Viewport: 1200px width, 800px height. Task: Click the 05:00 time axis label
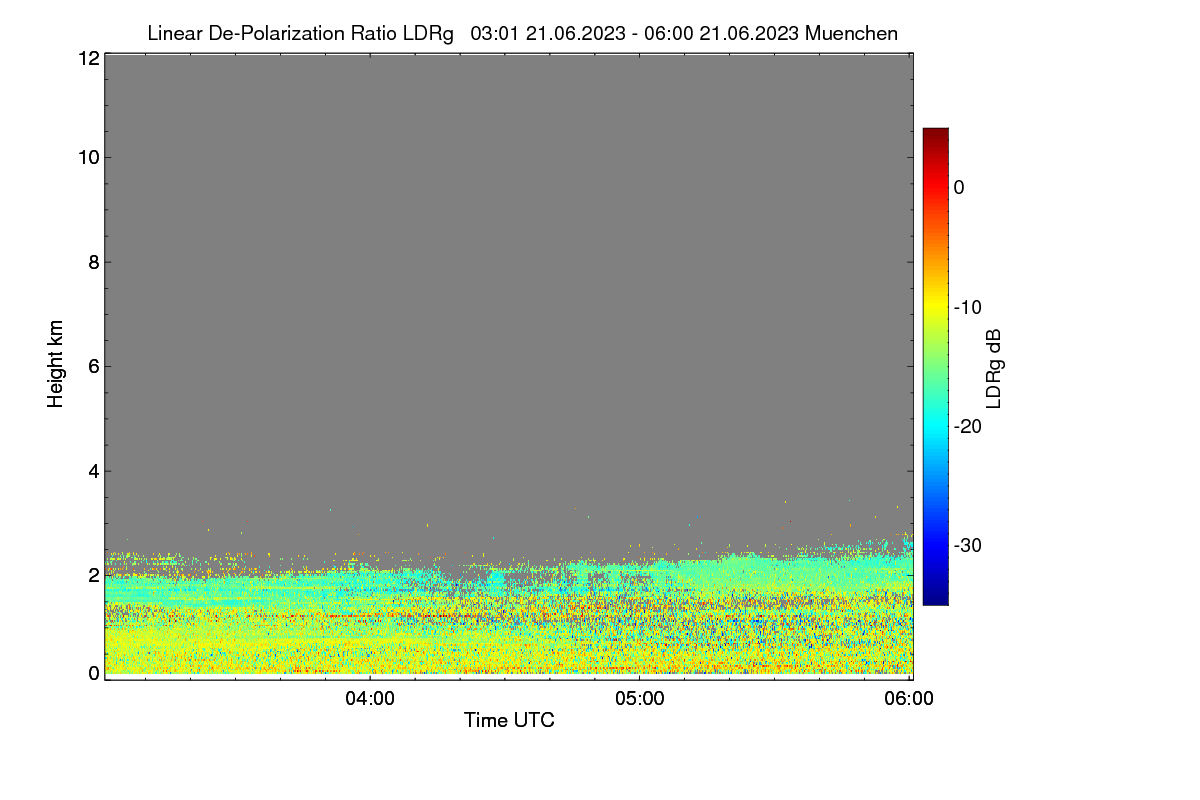(x=640, y=700)
